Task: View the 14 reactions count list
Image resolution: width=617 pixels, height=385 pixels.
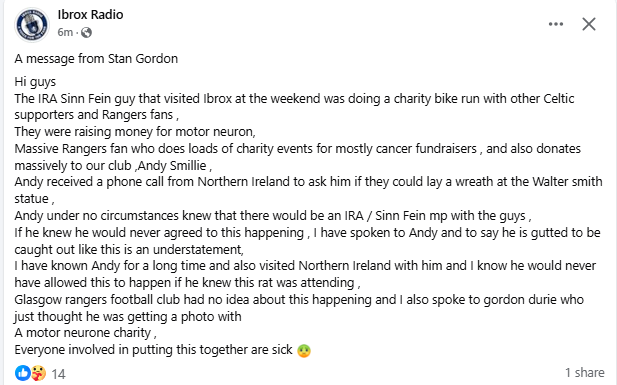Action: click(x=58, y=374)
